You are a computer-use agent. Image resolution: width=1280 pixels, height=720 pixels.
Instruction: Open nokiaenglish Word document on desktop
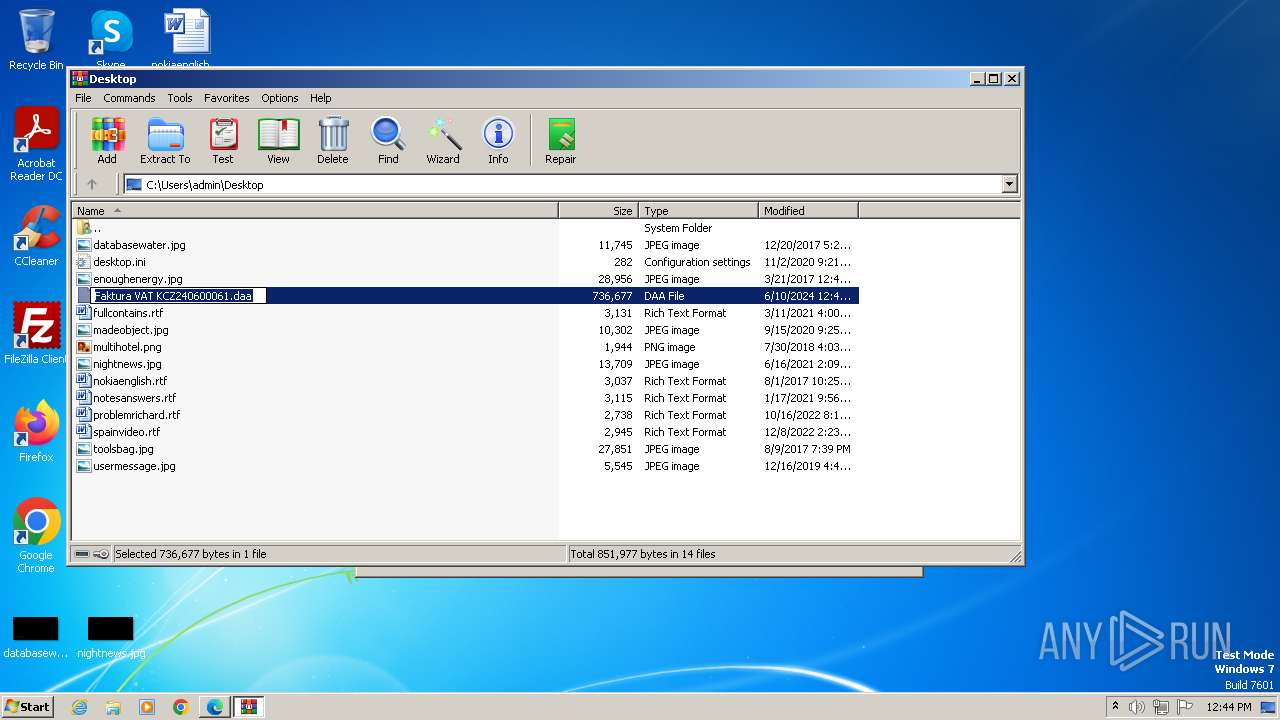point(186,40)
